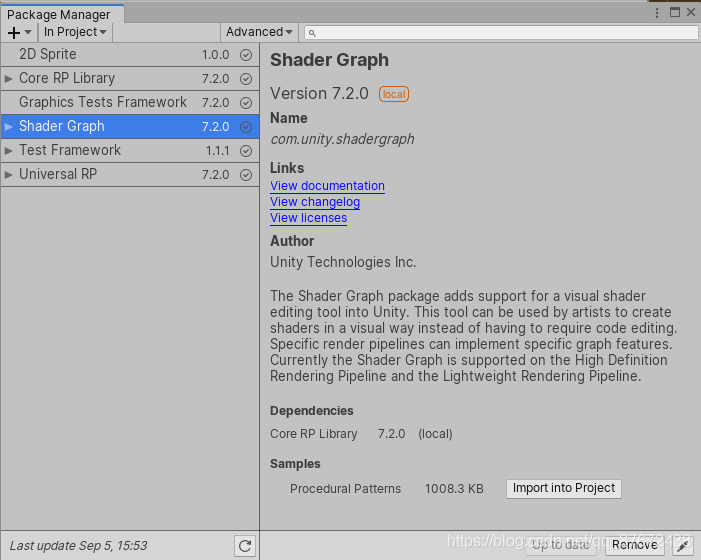Expand the Shader Graph package arrow
The width and height of the screenshot is (701, 560).
tap(8, 126)
